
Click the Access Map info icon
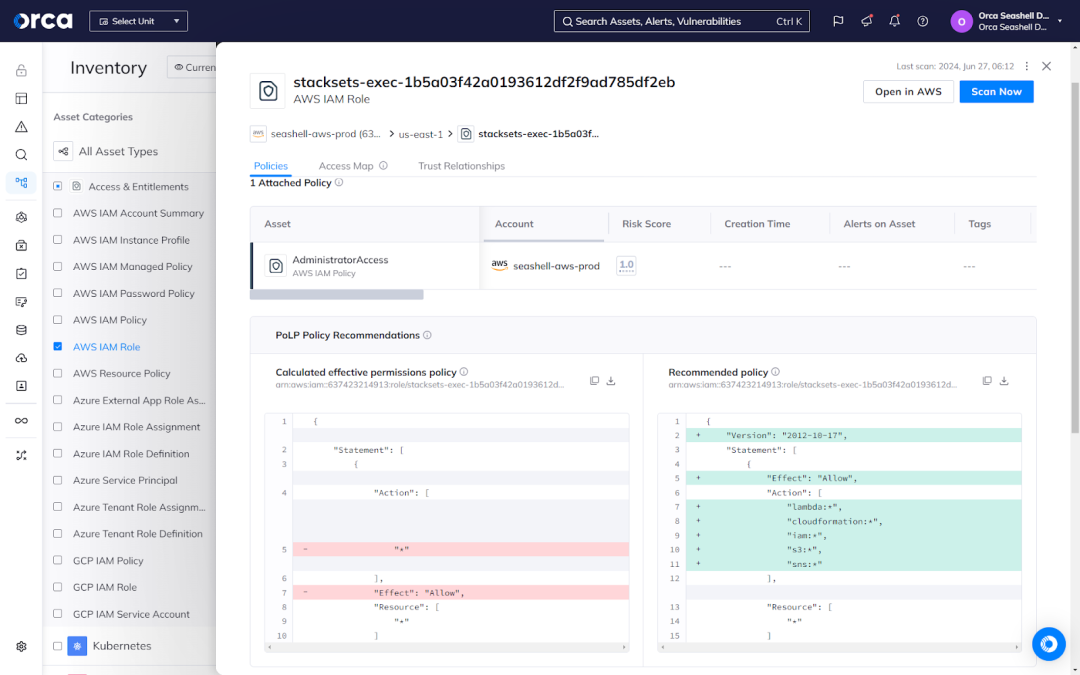[x=384, y=166]
